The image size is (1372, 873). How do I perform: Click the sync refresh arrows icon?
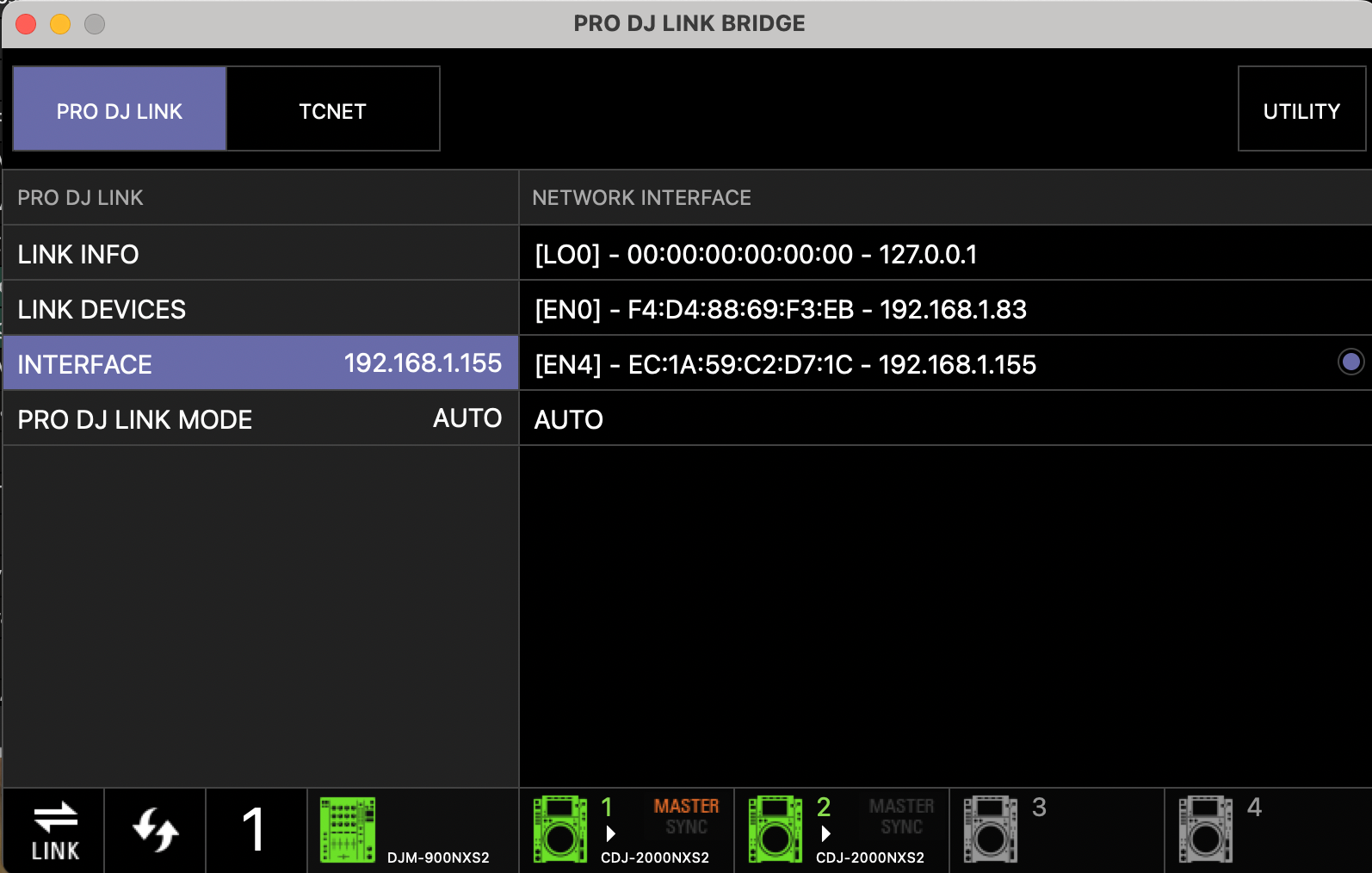pos(155,830)
